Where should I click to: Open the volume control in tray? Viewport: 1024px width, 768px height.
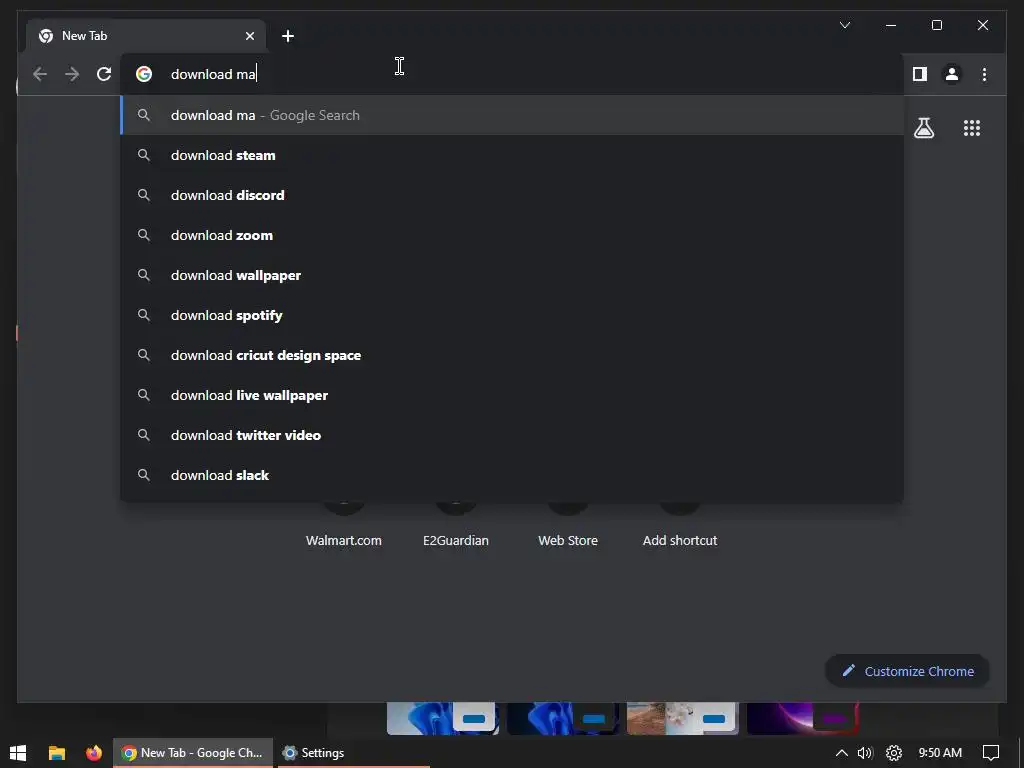click(x=865, y=752)
